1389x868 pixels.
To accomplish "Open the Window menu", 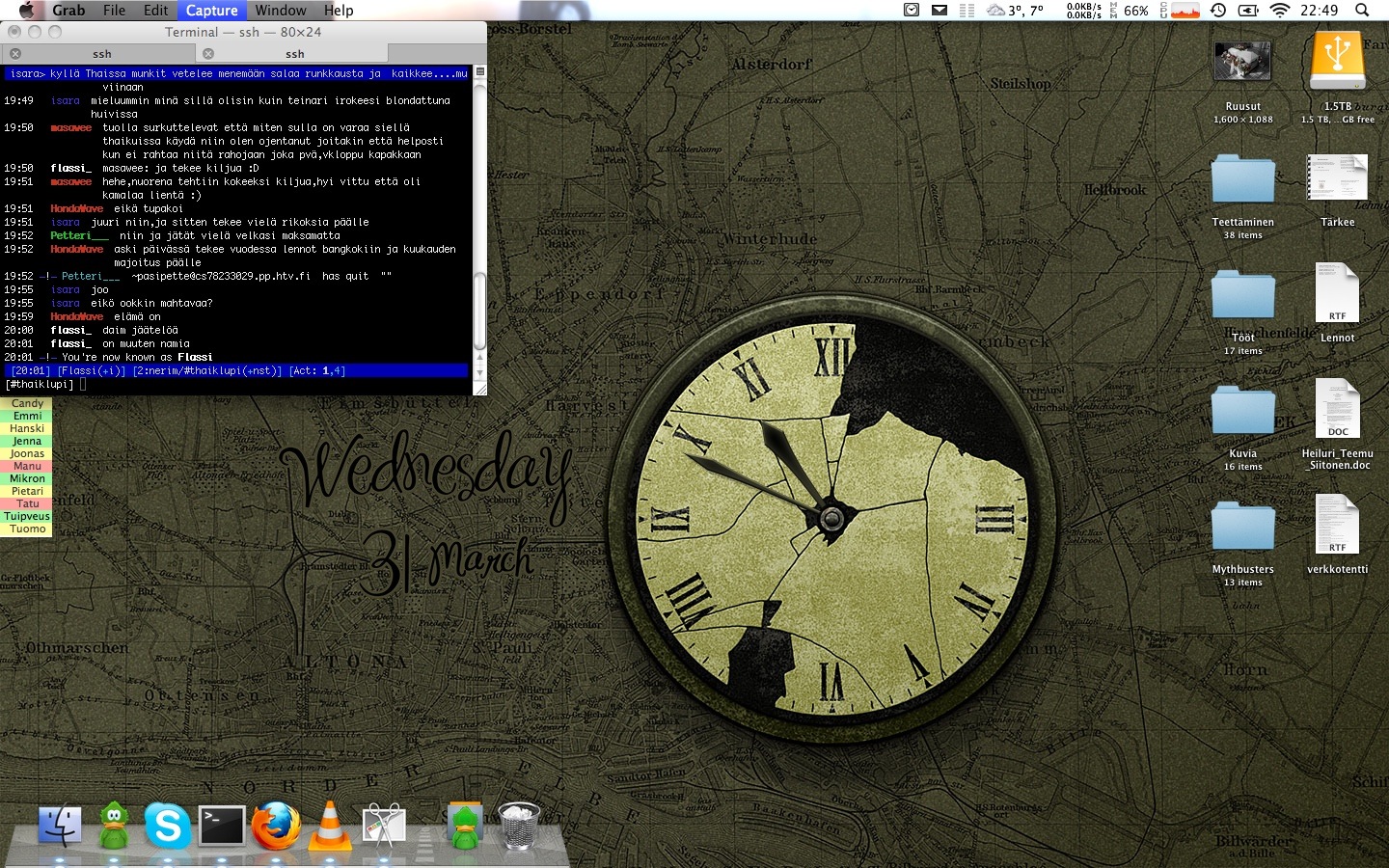I will point(280,11).
